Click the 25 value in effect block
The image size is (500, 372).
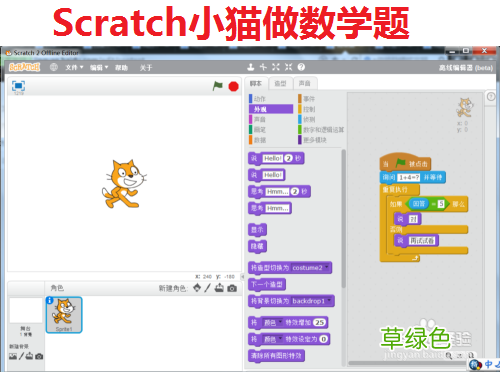click(320, 322)
